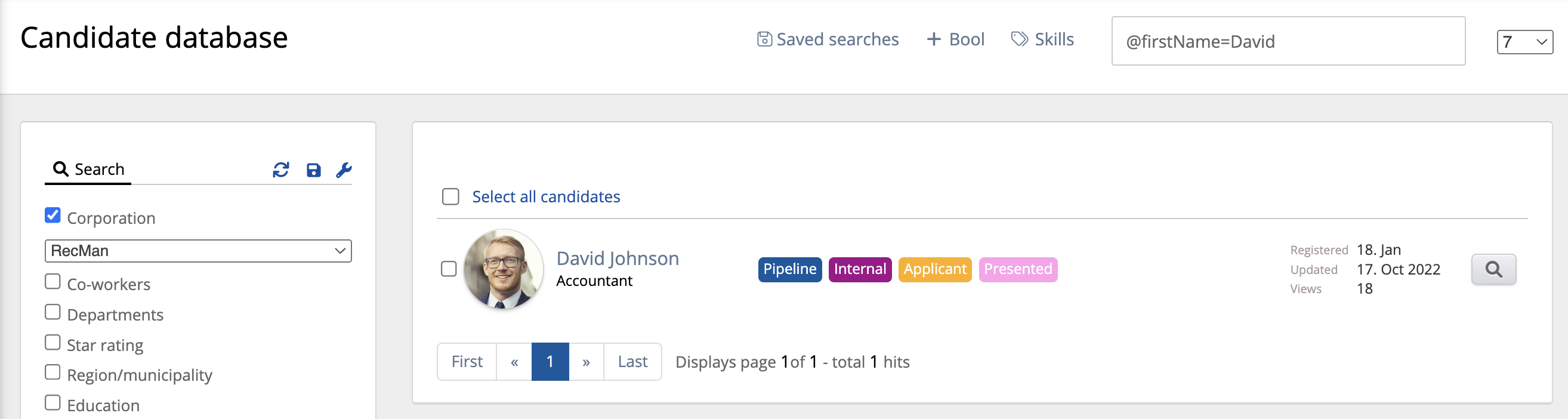Go to the Last results page
This screenshot has height=419, width=1568.
pos(632,362)
